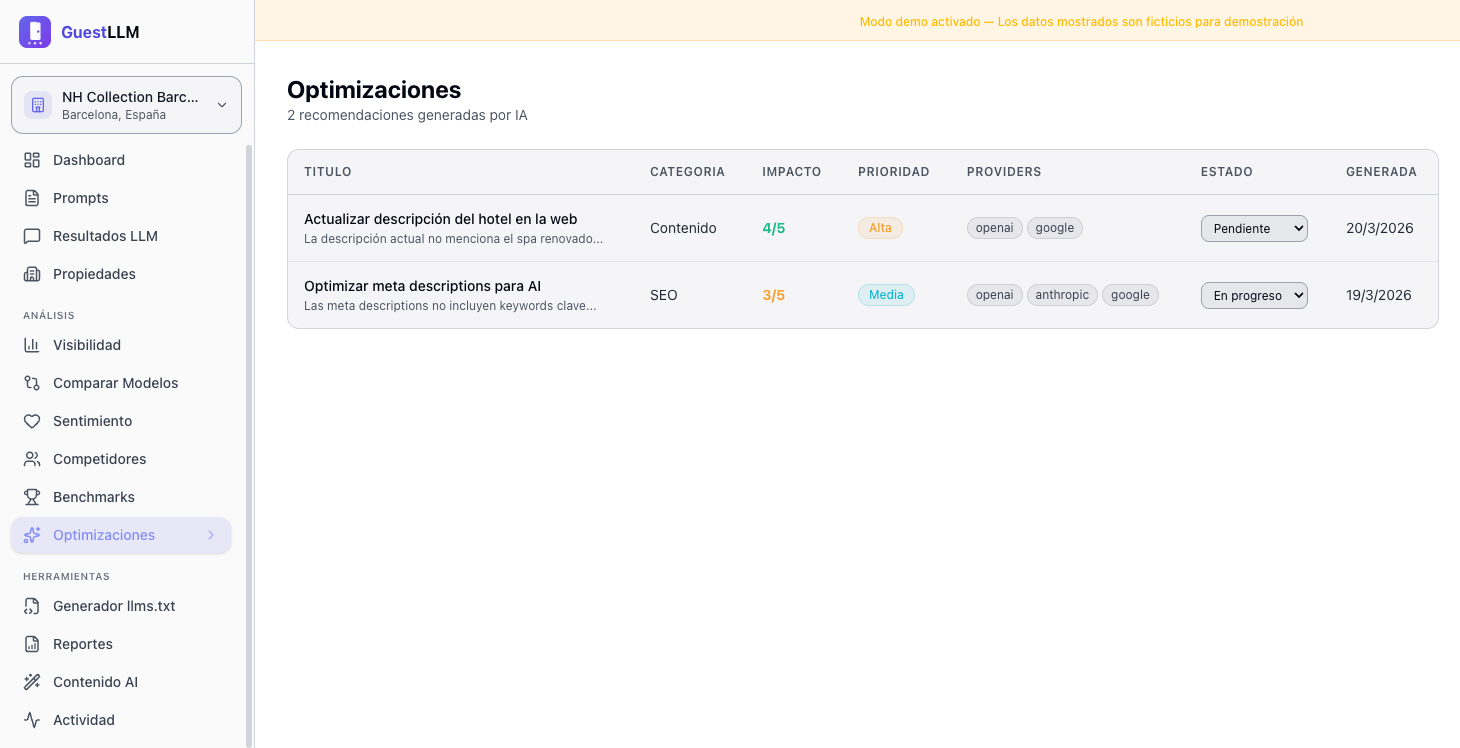Expand the Optimizaciones item via its chevron
This screenshot has height=748, width=1460.
211,535
